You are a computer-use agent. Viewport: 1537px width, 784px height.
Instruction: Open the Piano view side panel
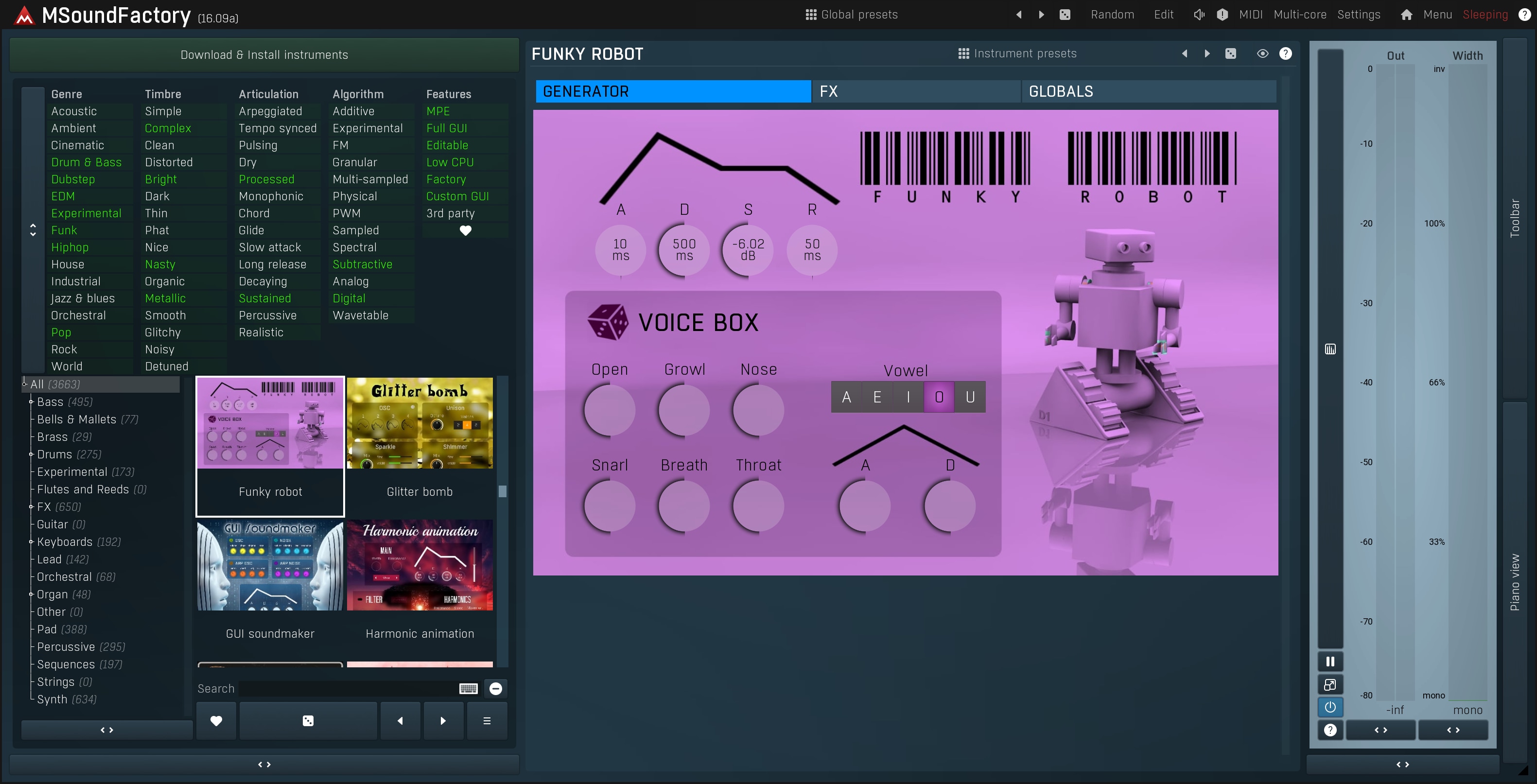[x=1514, y=582]
